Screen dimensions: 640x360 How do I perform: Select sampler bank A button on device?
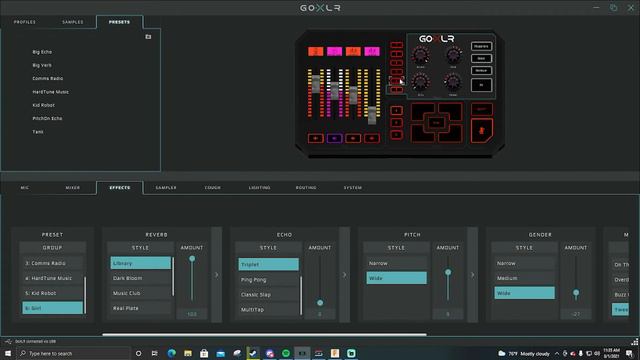(396, 111)
